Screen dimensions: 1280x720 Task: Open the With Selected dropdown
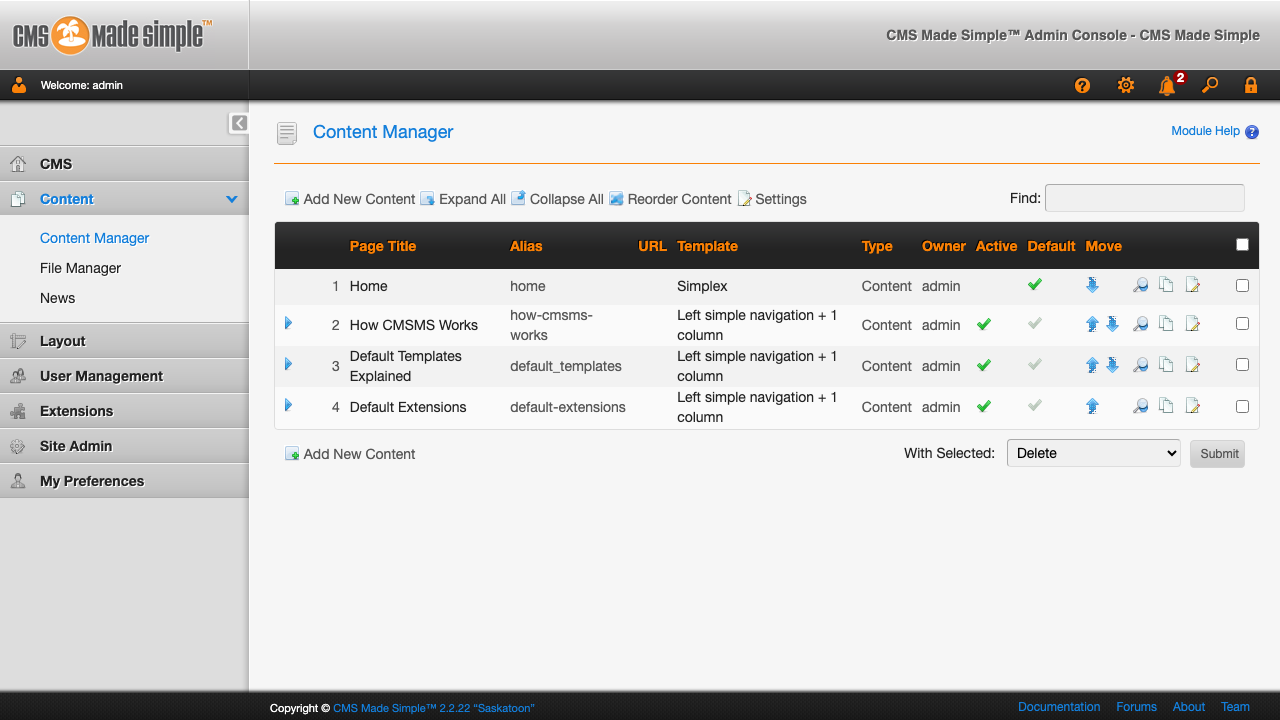coord(1094,453)
